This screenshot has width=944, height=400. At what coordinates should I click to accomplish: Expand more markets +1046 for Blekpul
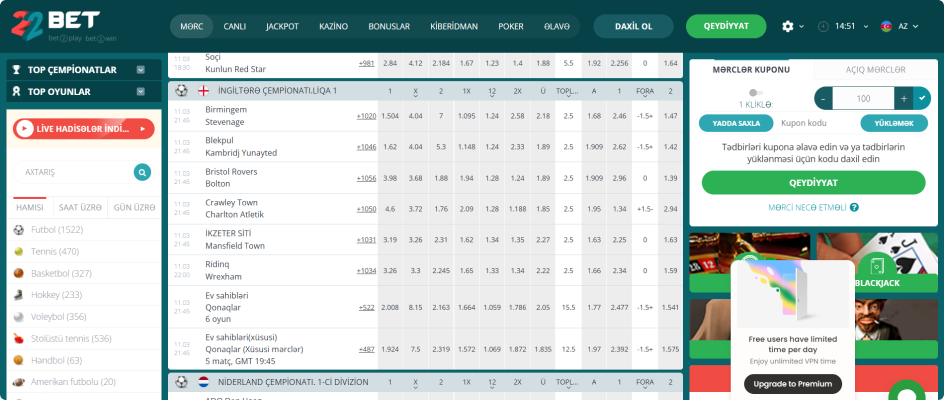[366, 147]
